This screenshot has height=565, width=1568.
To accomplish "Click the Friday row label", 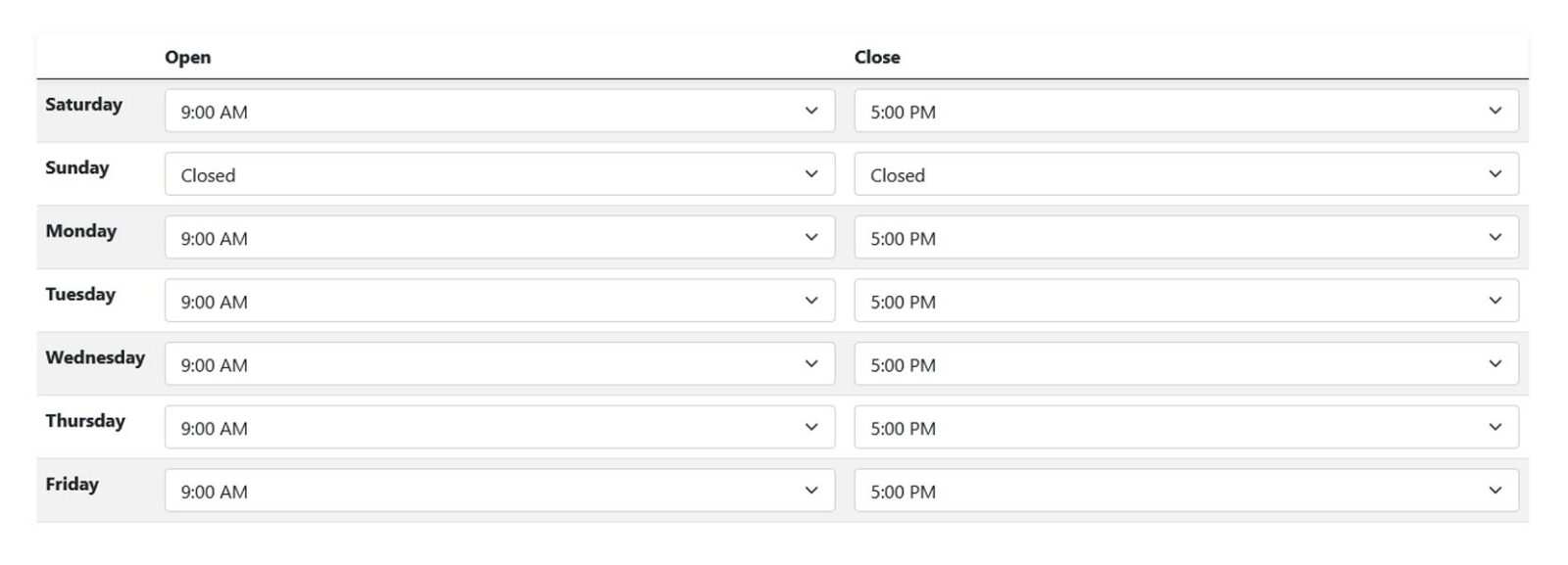I will click(x=72, y=484).
